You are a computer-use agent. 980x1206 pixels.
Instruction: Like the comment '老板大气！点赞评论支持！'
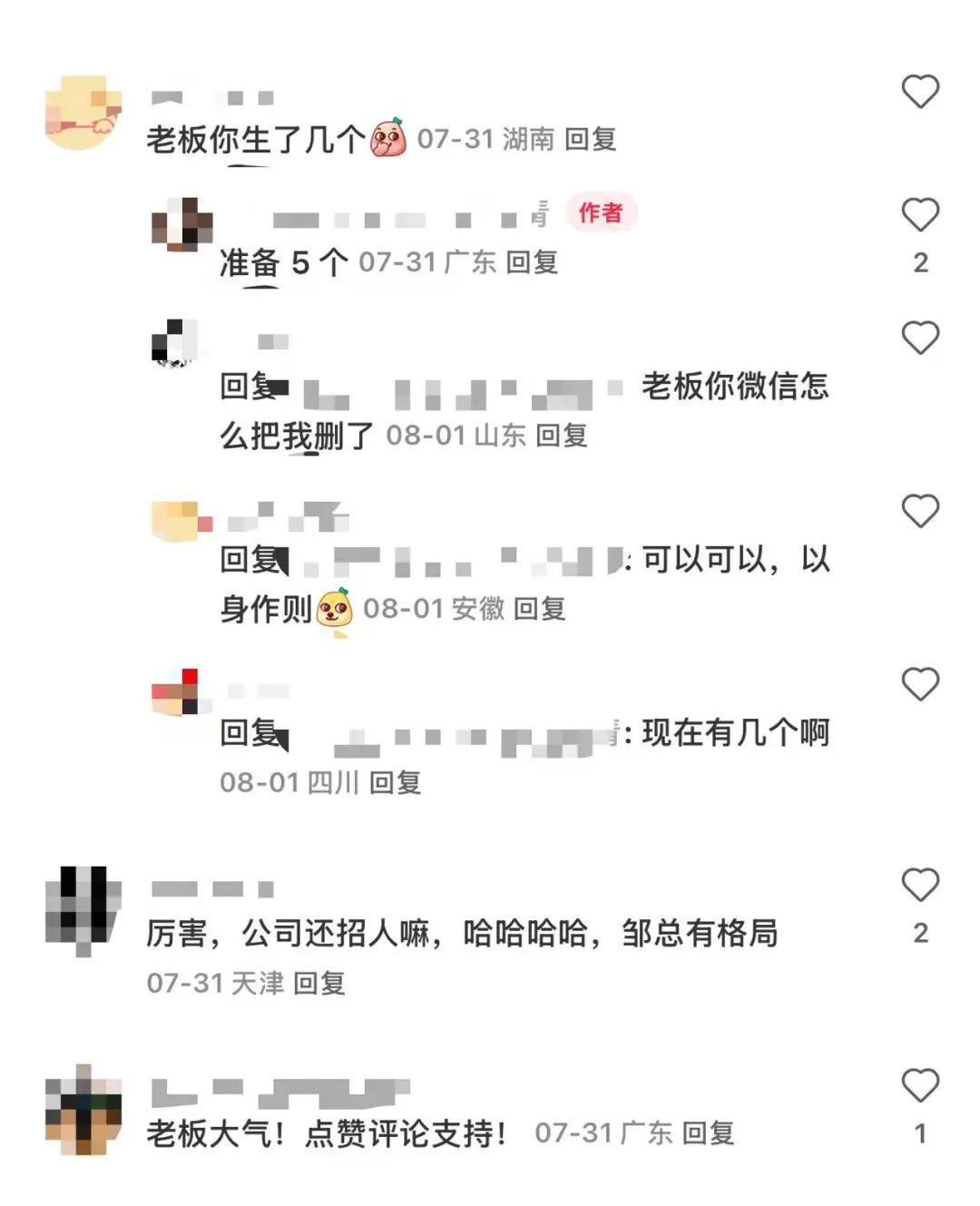click(919, 1085)
